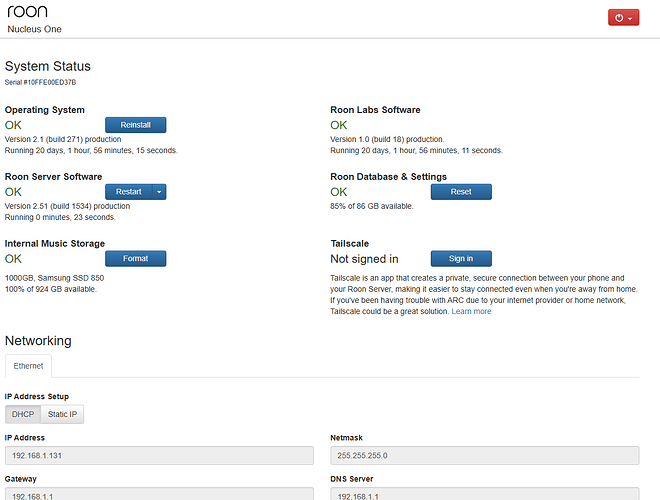Viewport: 660px width, 500px height.
Task: Click the System Status heading
Action: point(48,66)
